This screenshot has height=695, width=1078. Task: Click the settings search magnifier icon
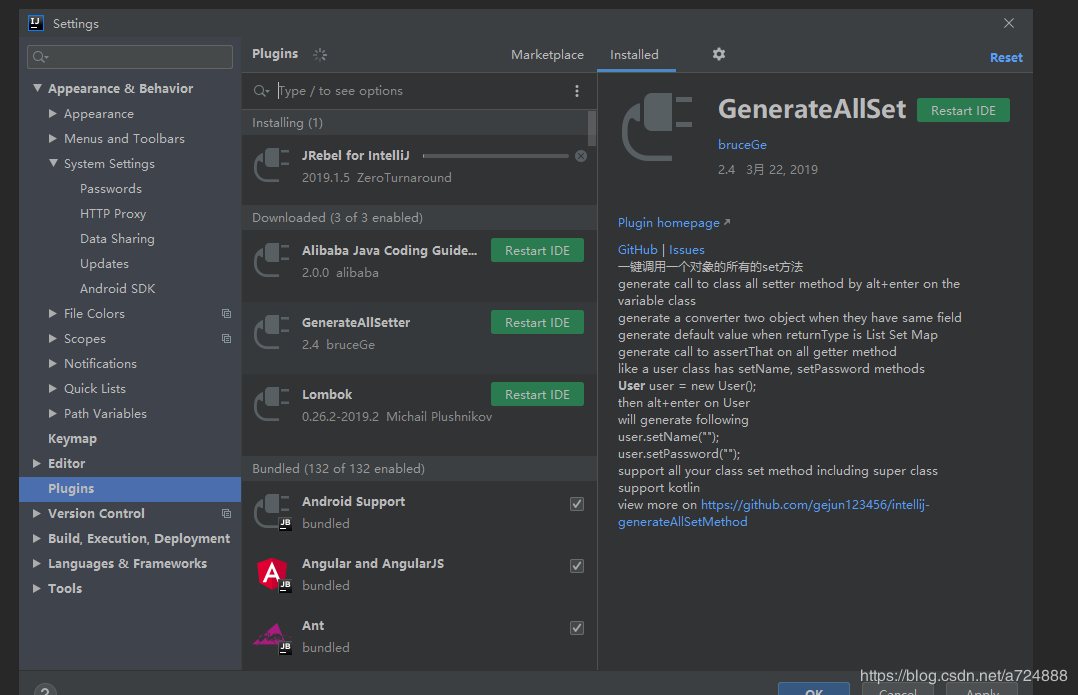(41, 57)
